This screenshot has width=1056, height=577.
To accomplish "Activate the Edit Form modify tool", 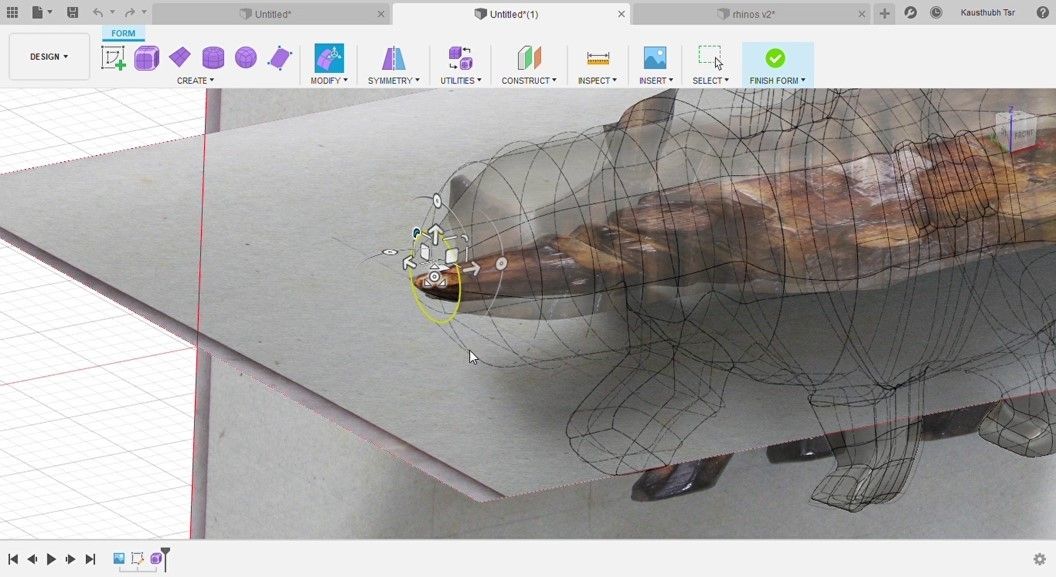I will pos(329,58).
